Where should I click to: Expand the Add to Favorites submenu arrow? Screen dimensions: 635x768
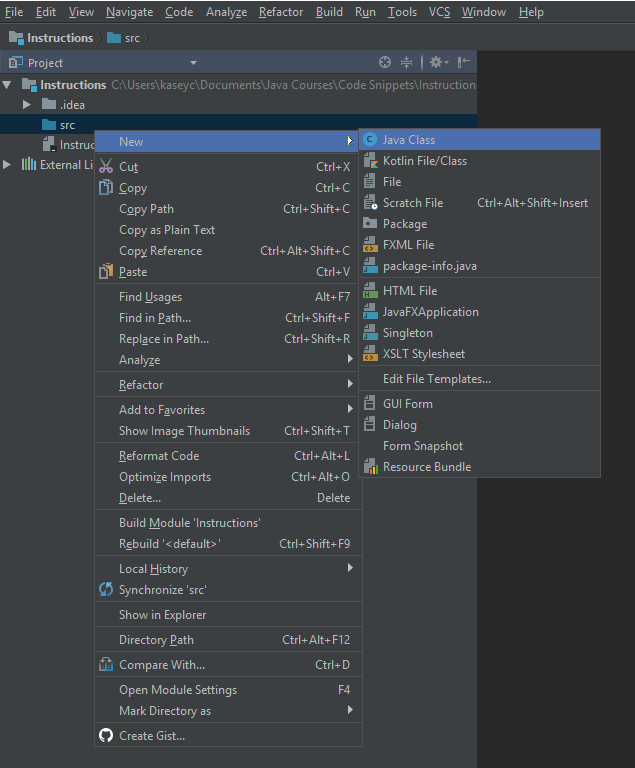coord(350,408)
